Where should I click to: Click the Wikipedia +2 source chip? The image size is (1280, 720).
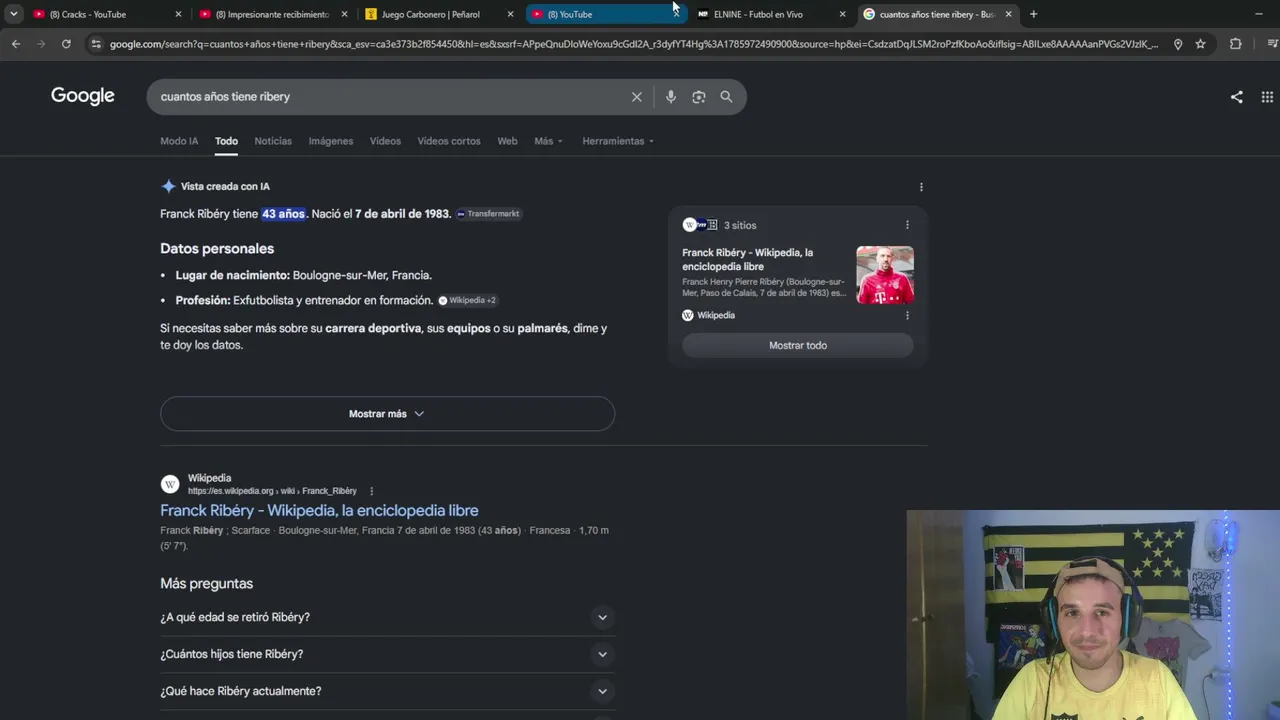[x=468, y=300]
